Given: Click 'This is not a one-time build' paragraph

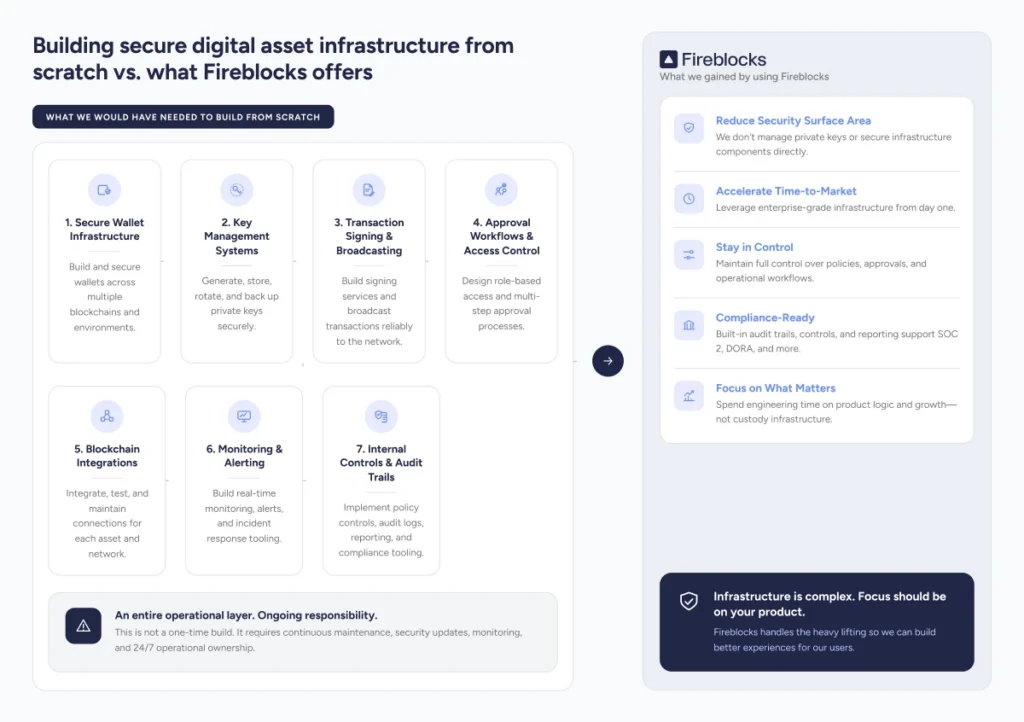Looking at the screenshot, I should 319,640.
